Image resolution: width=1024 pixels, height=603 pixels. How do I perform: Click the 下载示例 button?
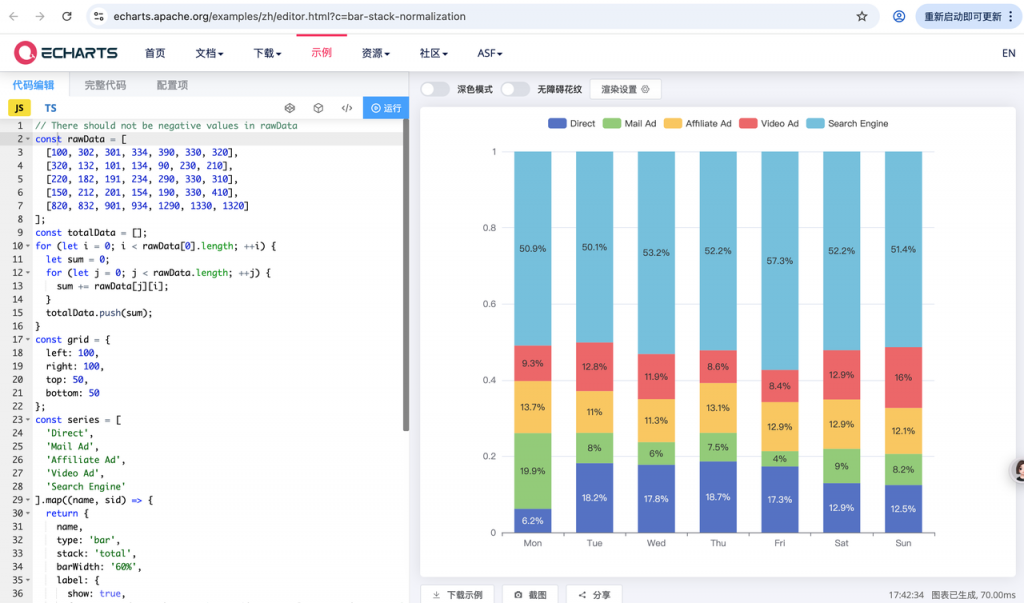click(x=457, y=595)
